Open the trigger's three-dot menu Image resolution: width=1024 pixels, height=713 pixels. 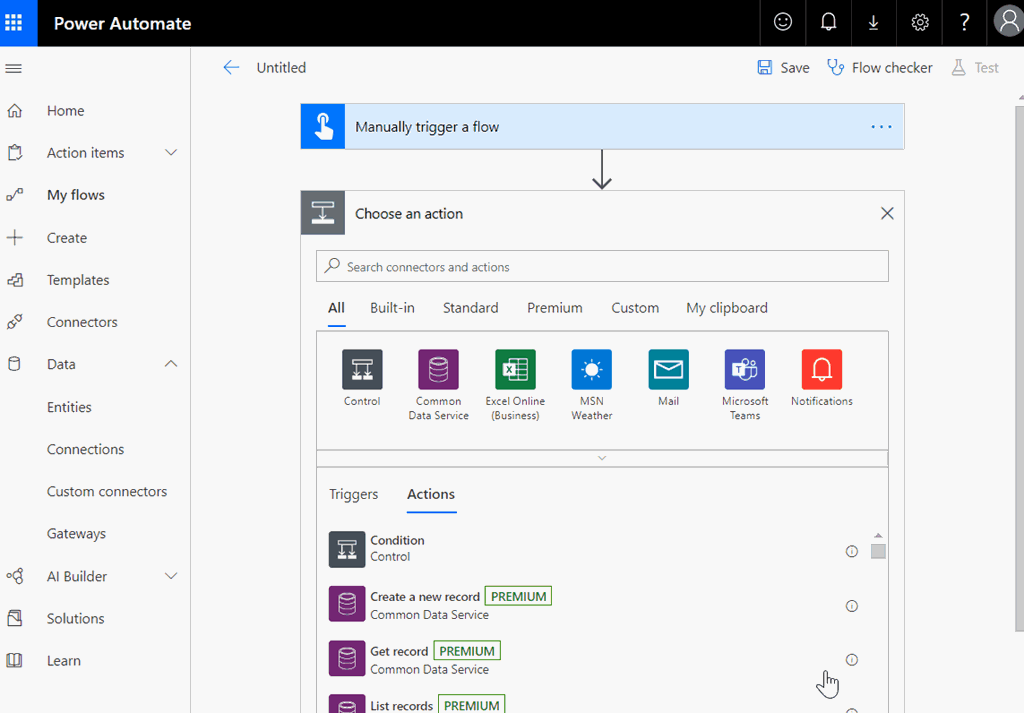coord(881,127)
